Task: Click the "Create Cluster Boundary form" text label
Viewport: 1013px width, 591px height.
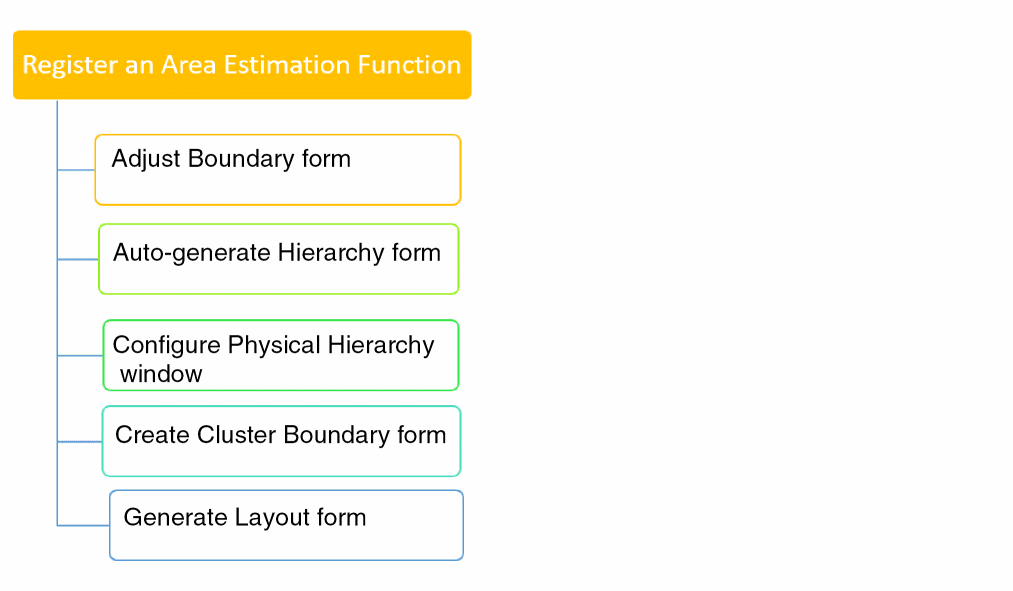Action: (x=280, y=435)
